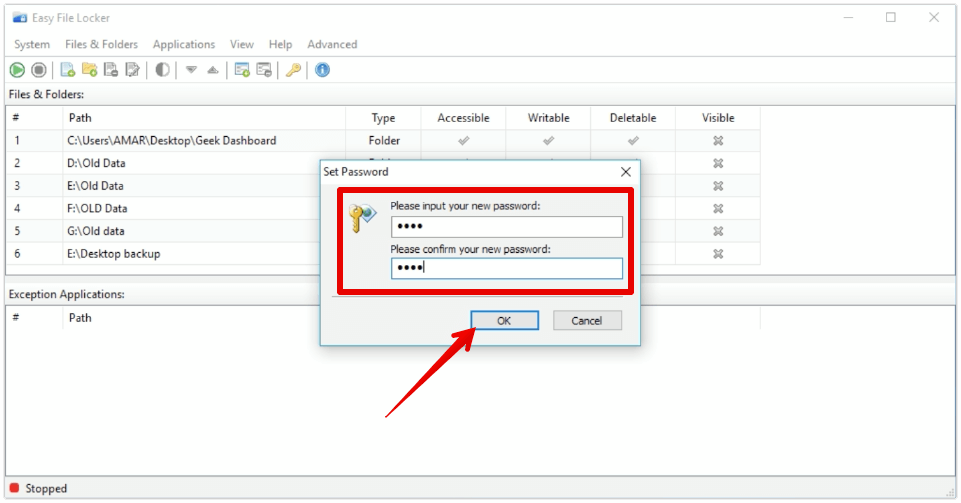Click the Add Folder toolbar icon
The width and height of the screenshot is (961, 503).
pos(89,70)
